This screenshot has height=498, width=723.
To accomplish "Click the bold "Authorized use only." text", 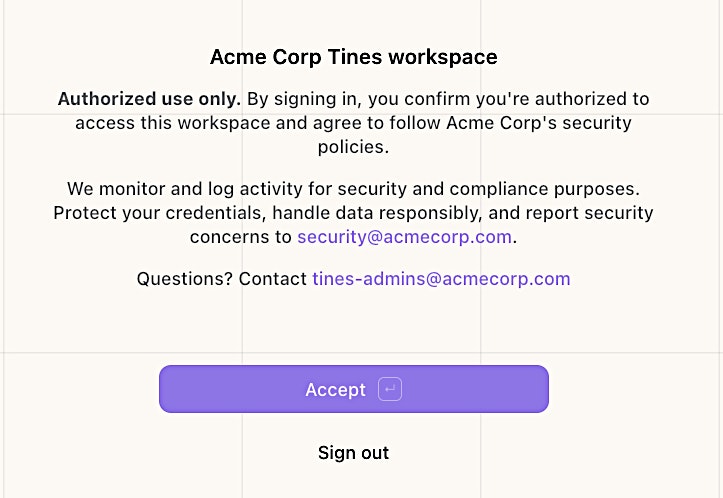I will point(149,99).
